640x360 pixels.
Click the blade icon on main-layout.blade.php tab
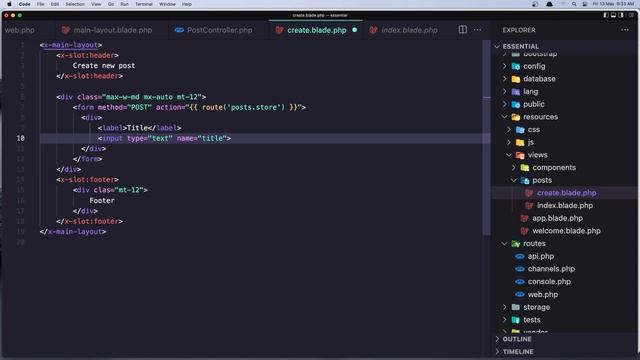65,30
